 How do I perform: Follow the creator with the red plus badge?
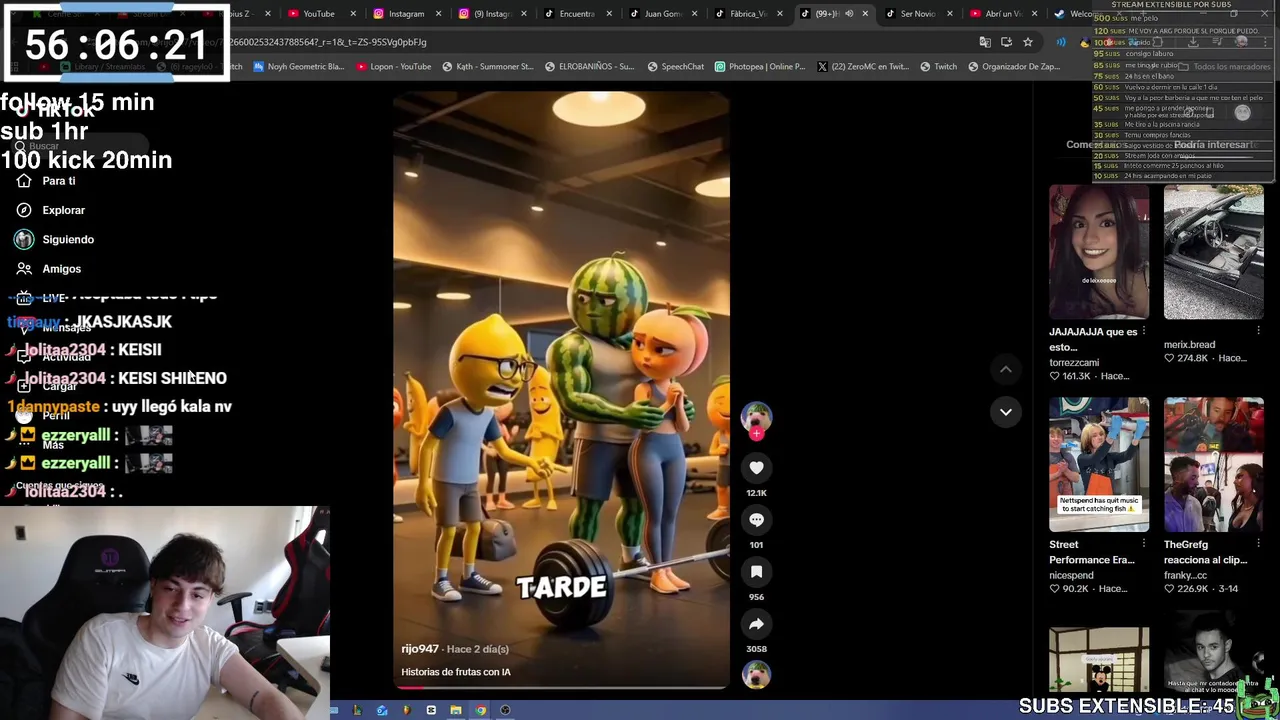tap(756, 434)
